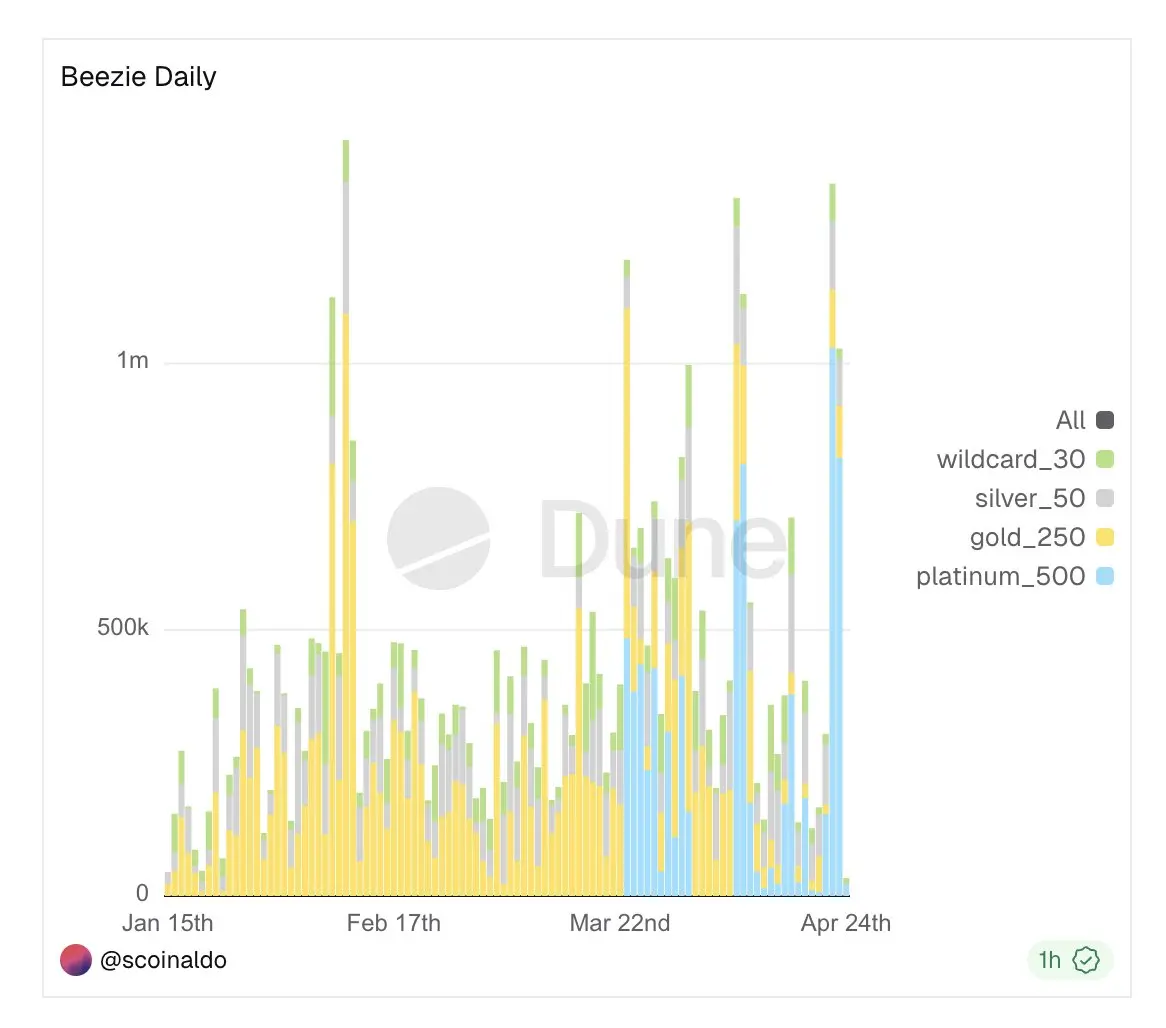The width and height of the screenshot is (1166, 1028).
Task: Select the silver_50 legend label
Action: coord(1029,498)
